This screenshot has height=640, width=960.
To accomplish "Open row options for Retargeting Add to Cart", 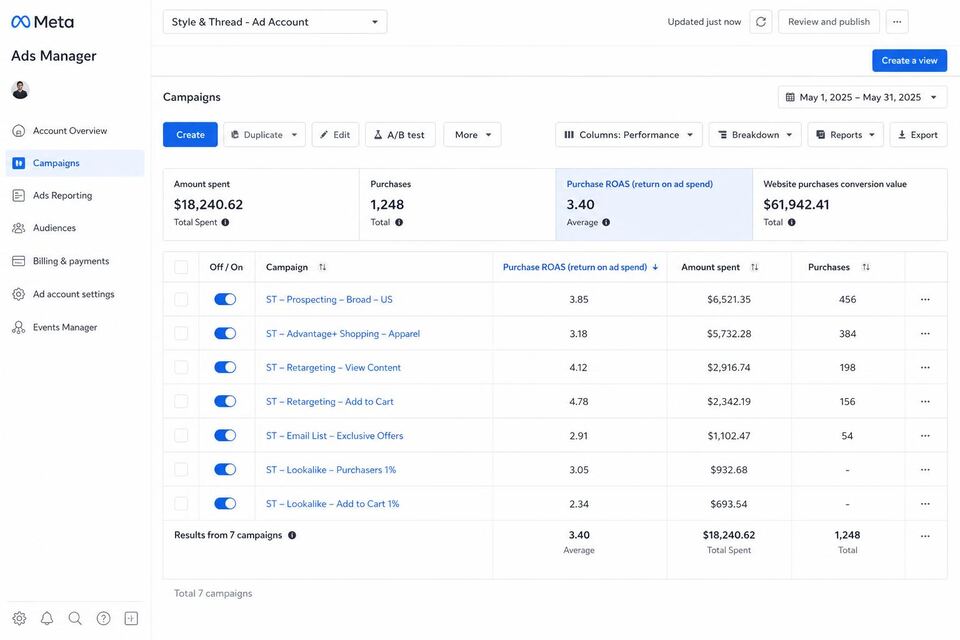I will [x=925, y=401].
